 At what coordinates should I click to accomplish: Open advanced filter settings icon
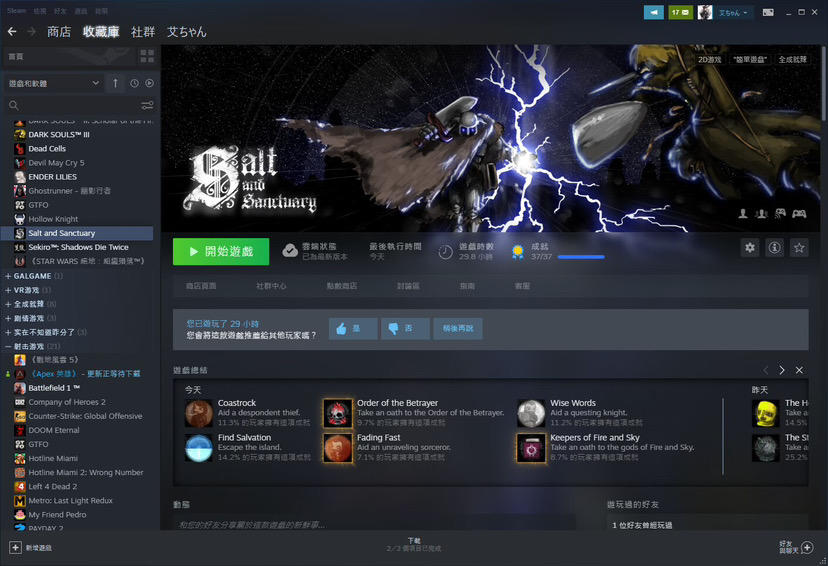[x=147, y=106]
